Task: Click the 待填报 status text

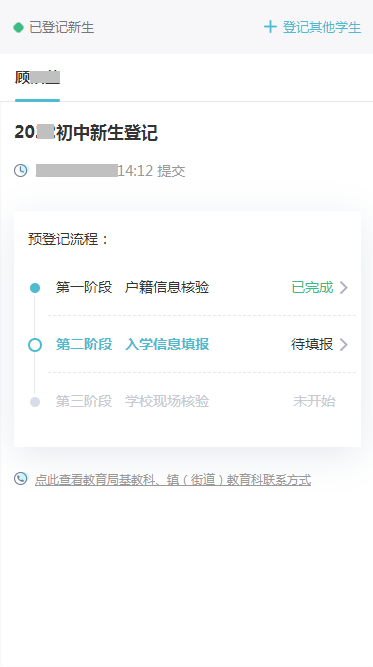Action: pyautogui.click(x=312, y=344)
